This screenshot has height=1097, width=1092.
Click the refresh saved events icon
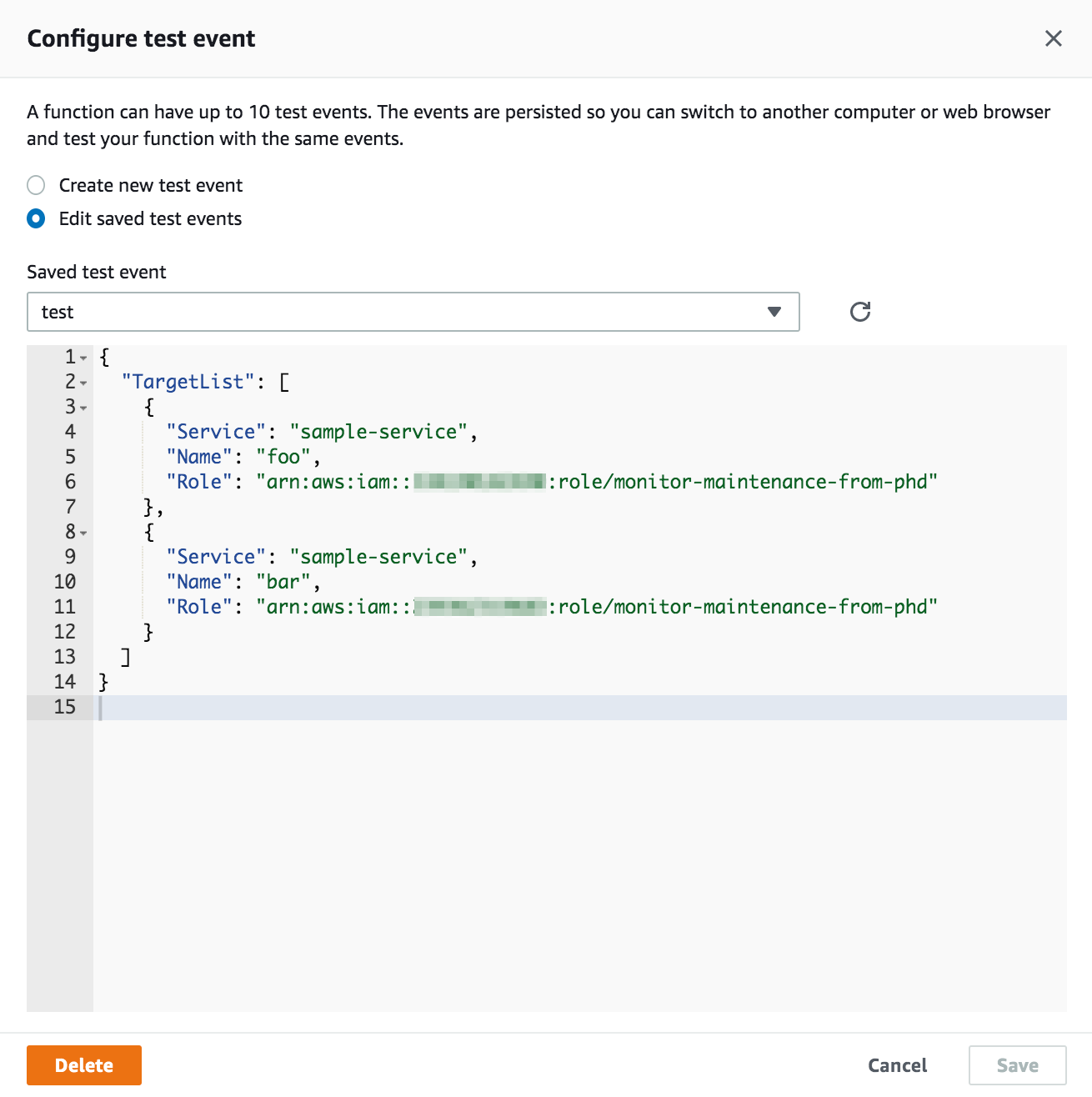click(860, 312)
